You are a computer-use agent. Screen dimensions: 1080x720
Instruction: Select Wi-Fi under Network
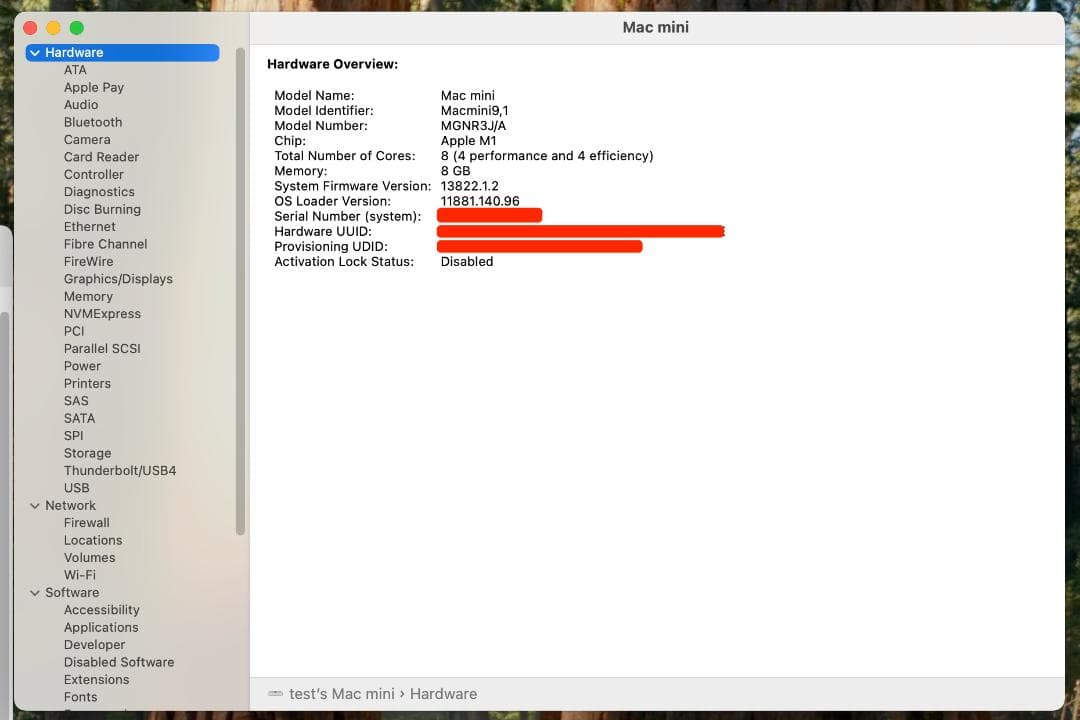click(x=80, y=574)
